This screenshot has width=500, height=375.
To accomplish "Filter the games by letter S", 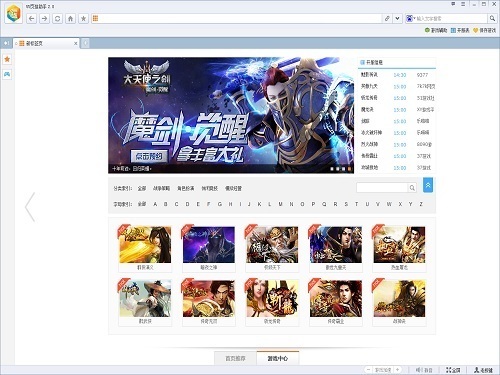I will point(346,204).
